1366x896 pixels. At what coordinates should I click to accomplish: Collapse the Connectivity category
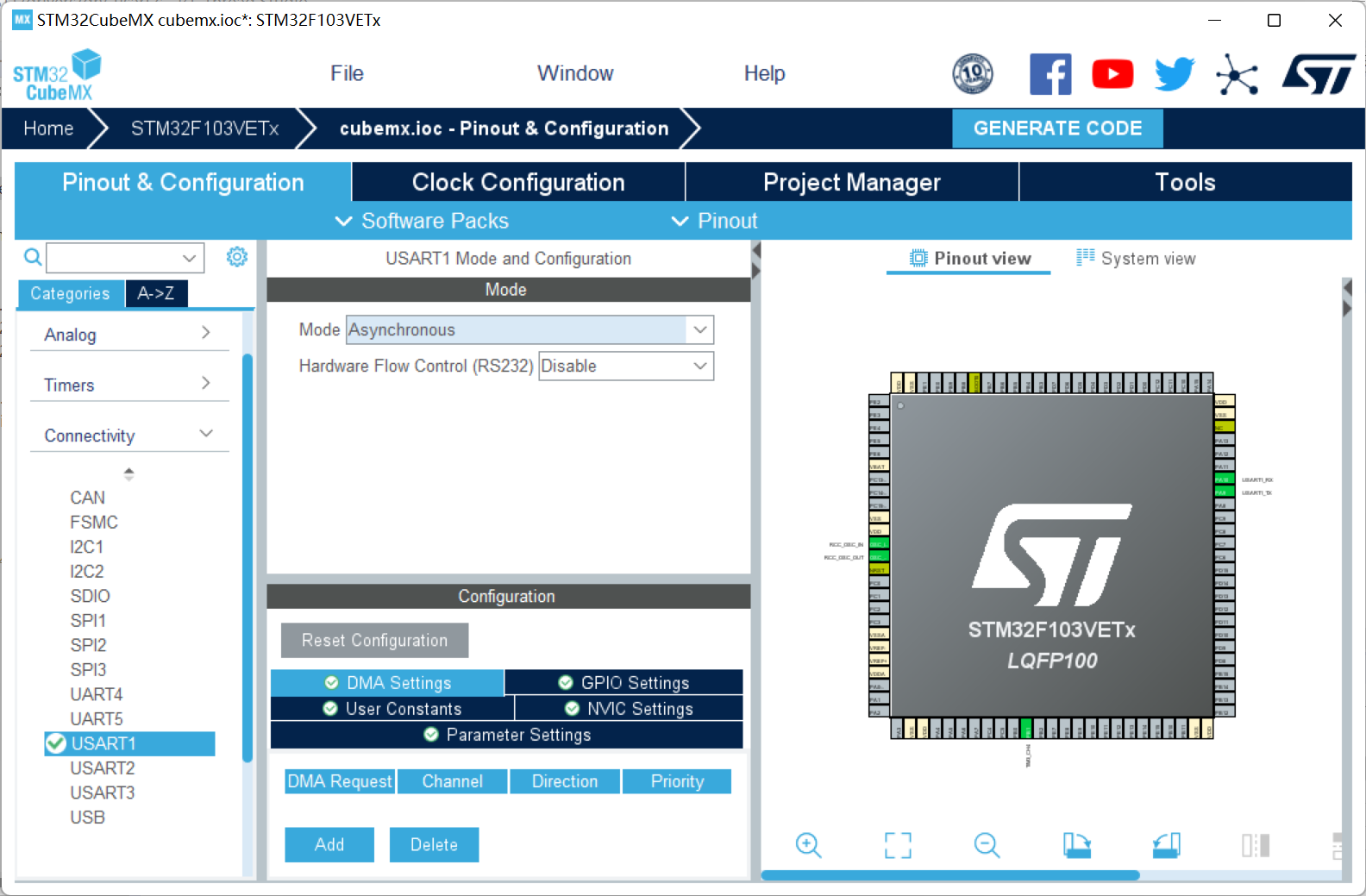[x=128, y=435]
